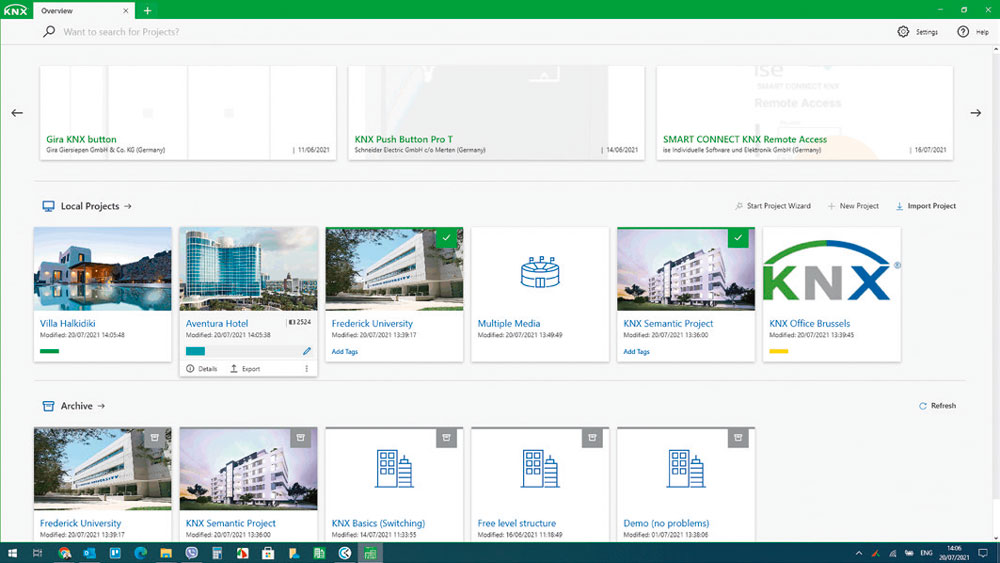The image size is (1000, 563).
Task: Go to next news with right arrow
Action: tap(976, 113)
